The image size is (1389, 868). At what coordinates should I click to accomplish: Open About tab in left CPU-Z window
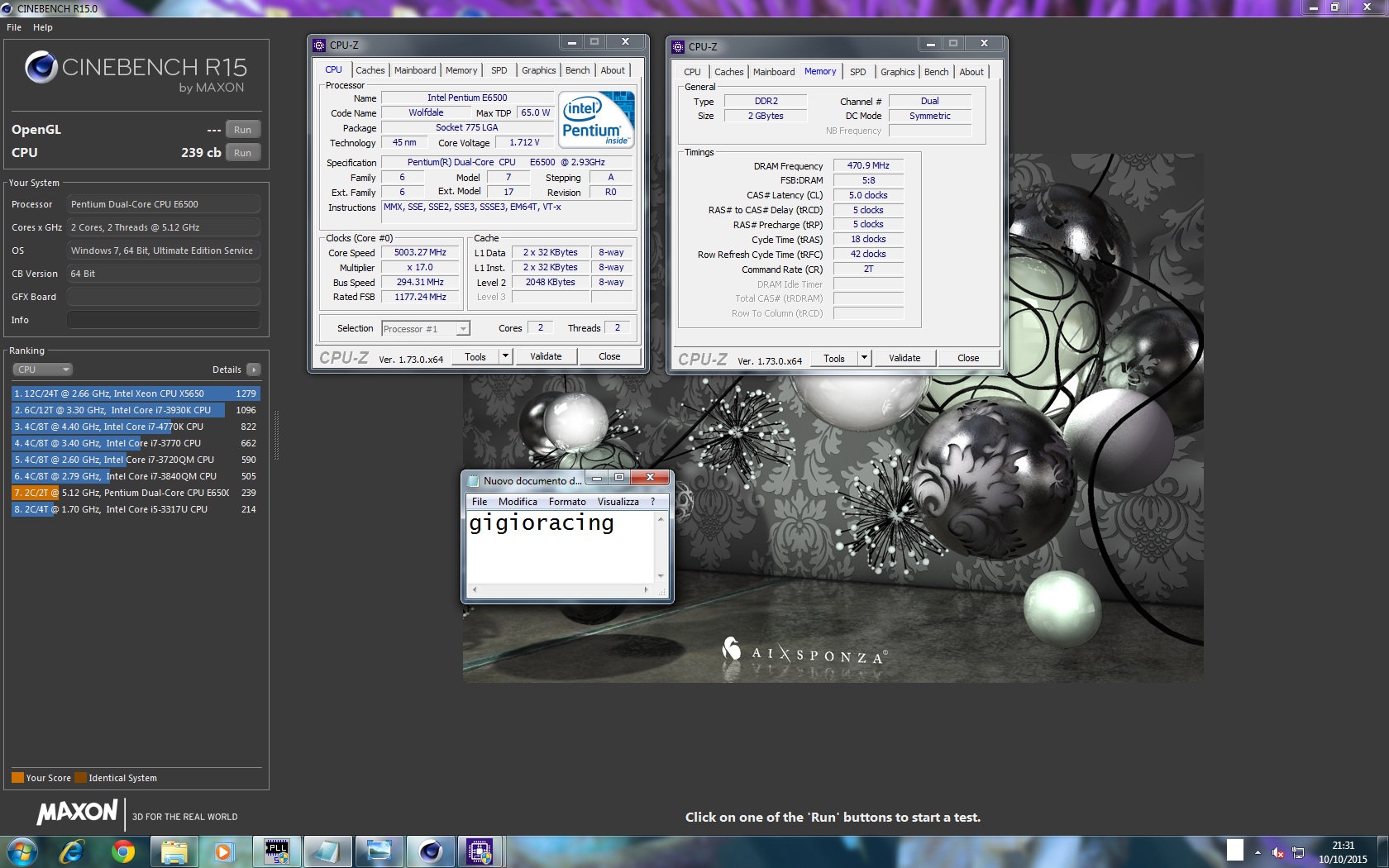pyautogui.click(x=613, y=70)
